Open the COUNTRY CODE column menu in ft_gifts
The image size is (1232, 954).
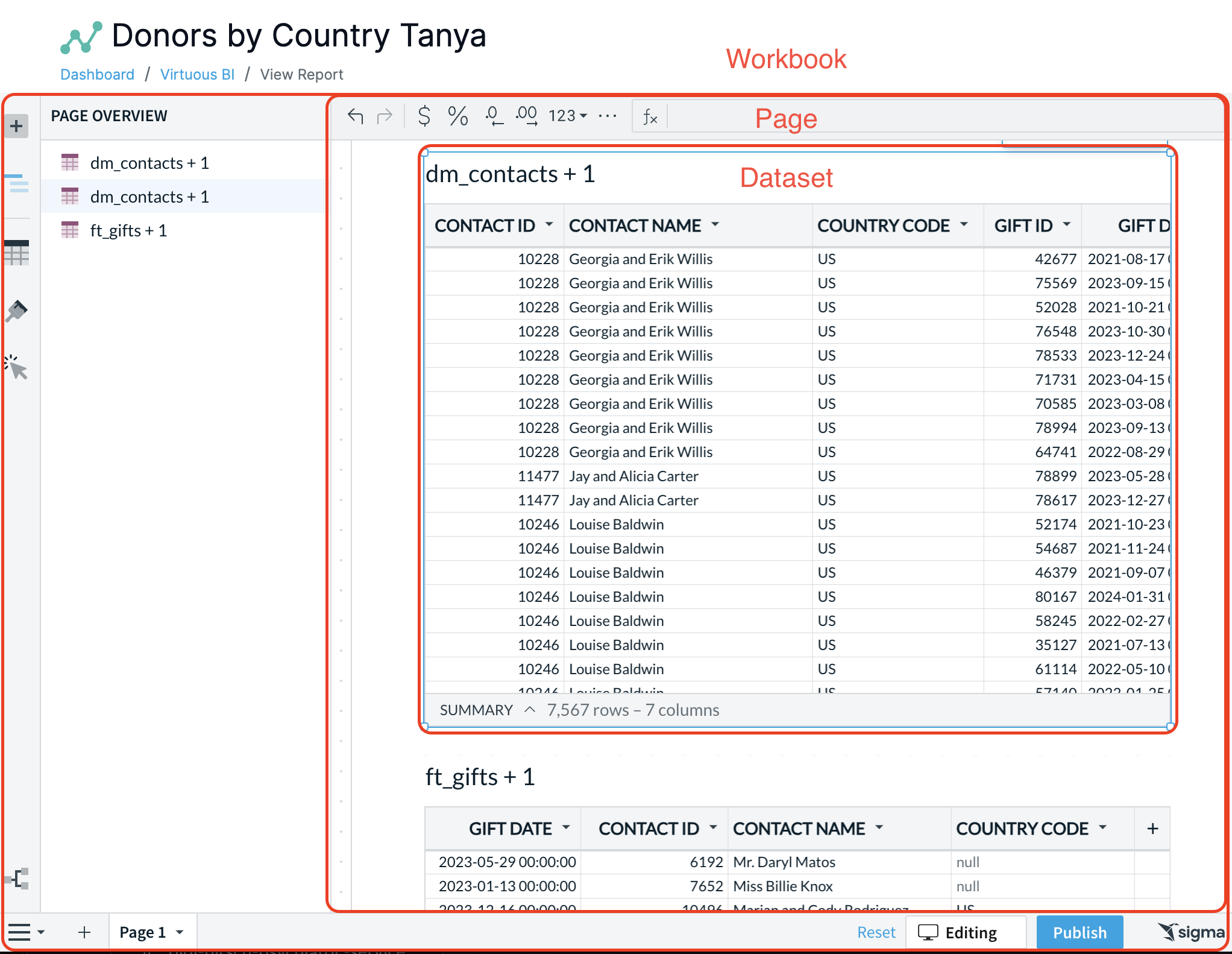[1102, 827]
